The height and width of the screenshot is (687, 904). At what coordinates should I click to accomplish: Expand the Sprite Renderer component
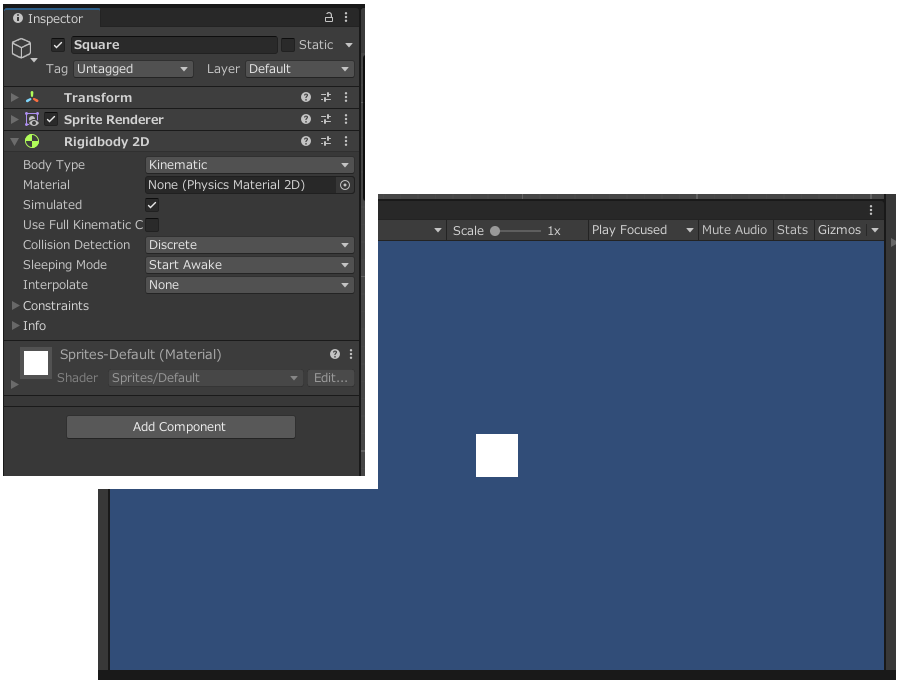[x=15, y=119]
